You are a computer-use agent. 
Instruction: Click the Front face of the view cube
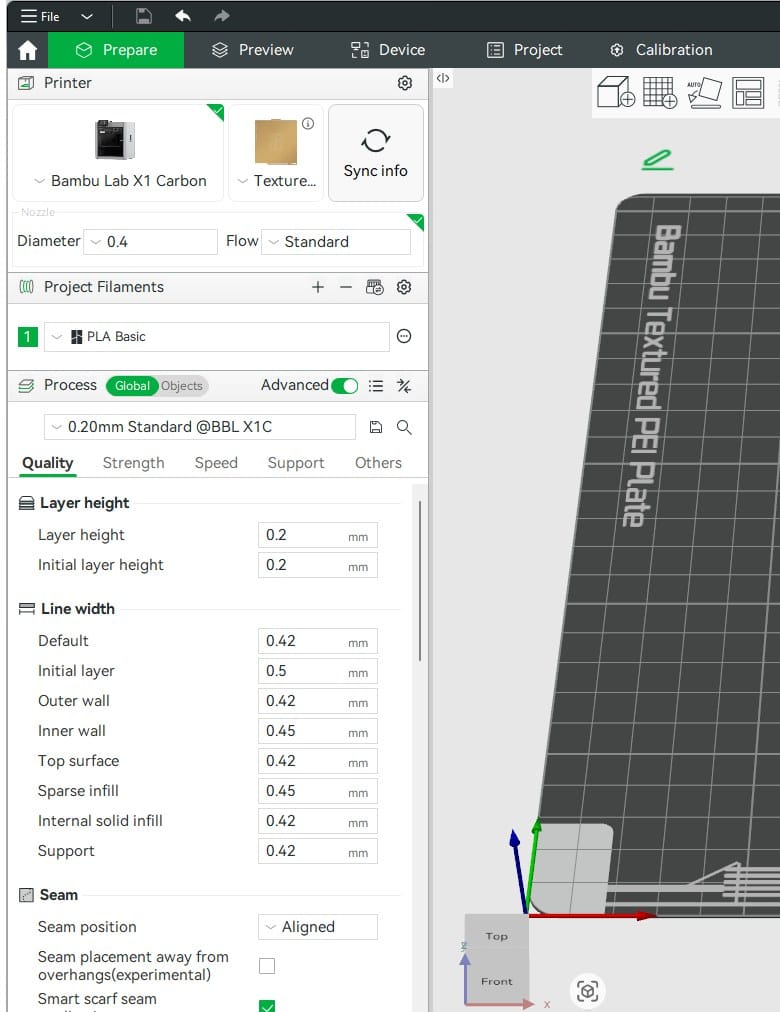(496, 981)
